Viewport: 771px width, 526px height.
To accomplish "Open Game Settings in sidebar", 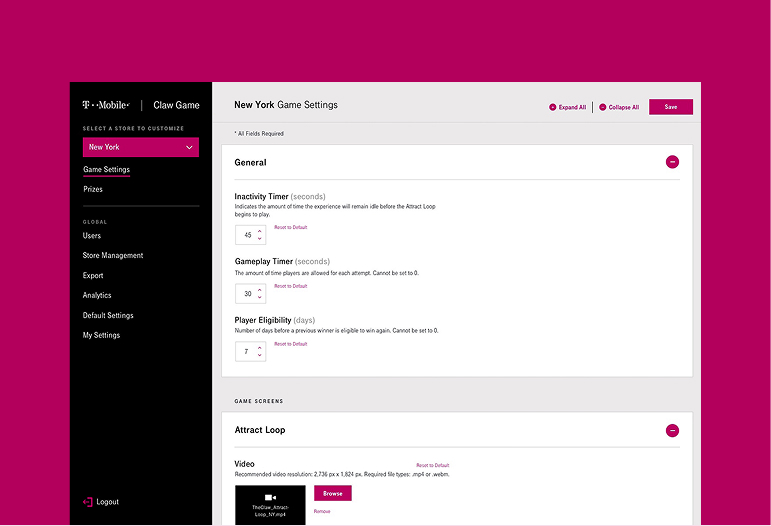I will 106,170.
